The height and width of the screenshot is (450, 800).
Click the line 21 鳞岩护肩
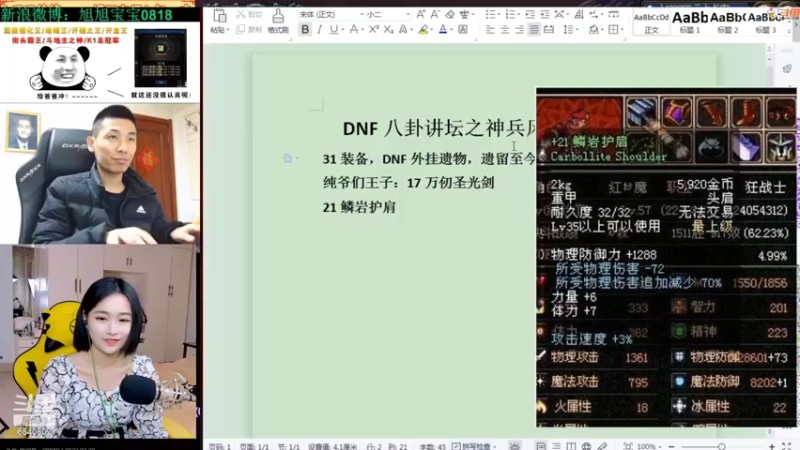point(359,207)
